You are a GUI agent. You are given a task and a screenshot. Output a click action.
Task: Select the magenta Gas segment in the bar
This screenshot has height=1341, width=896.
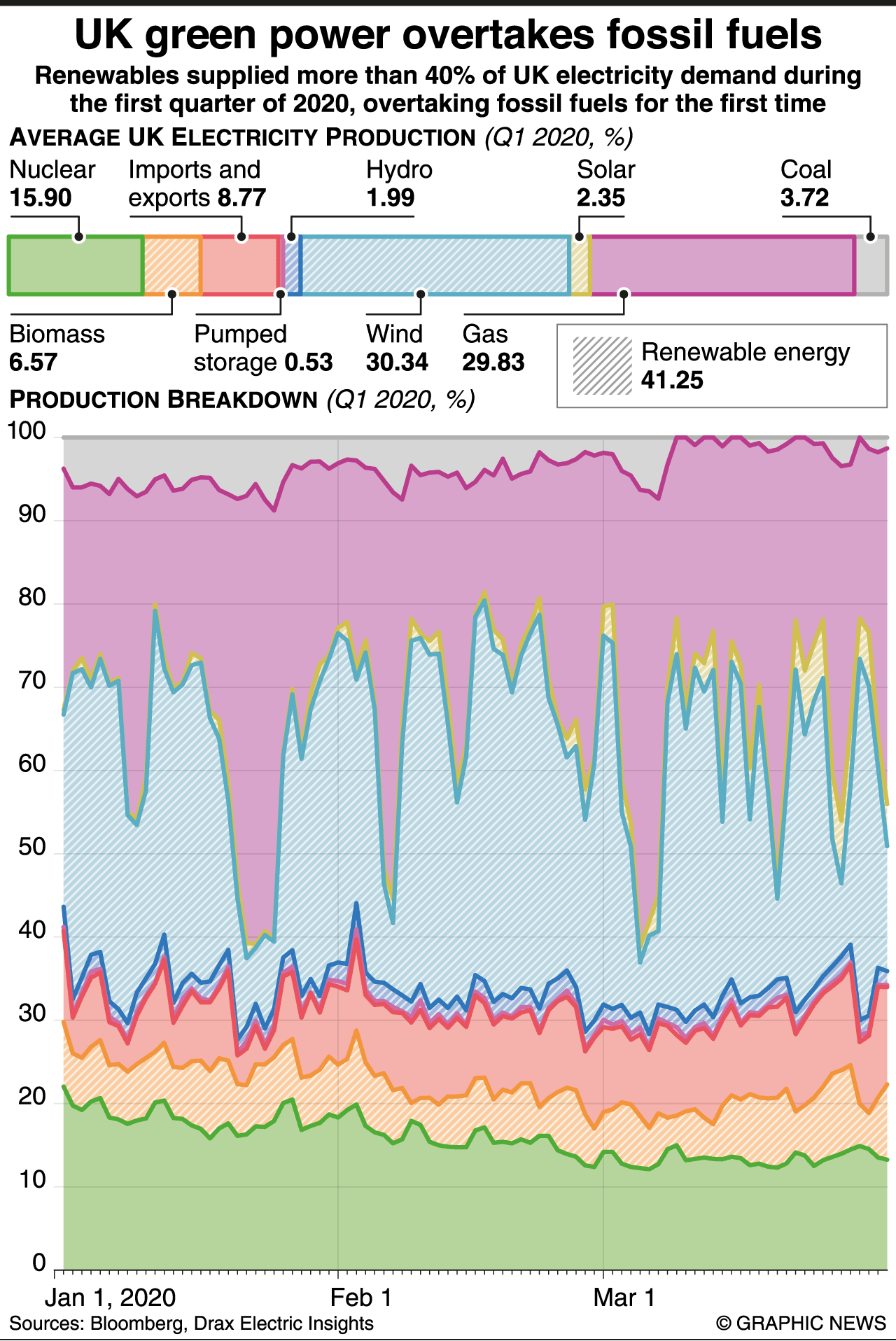coord(722,266)
